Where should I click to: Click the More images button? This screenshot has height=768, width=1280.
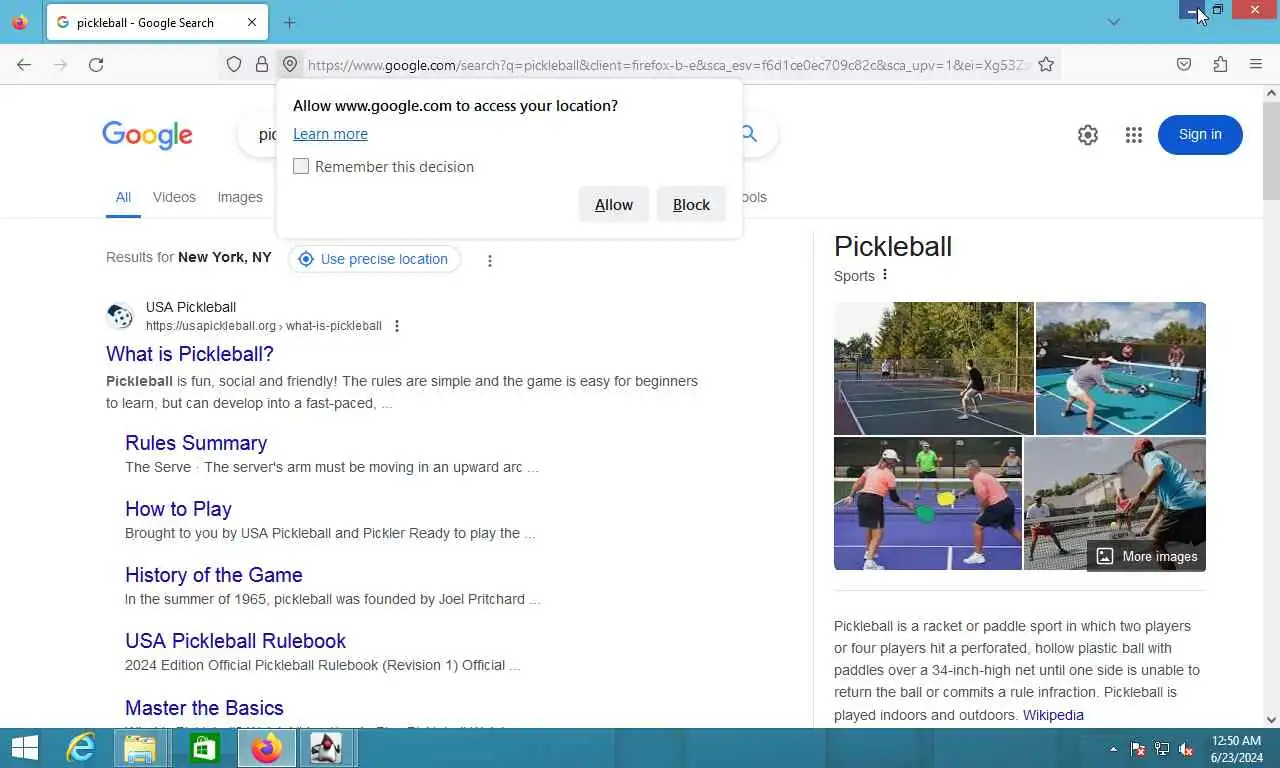[x=1147, y=557]
